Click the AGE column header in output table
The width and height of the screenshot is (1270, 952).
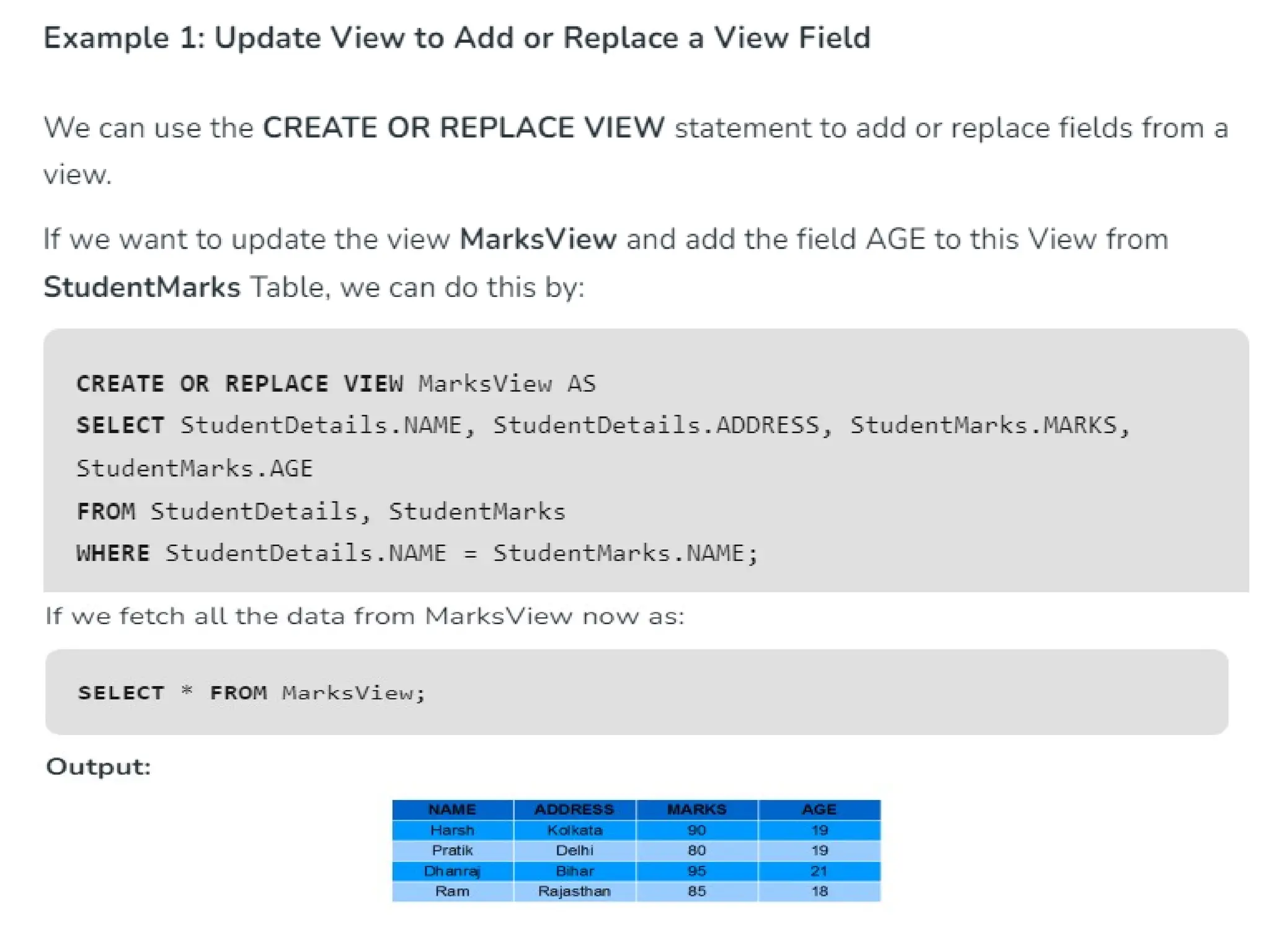click(819, 809)
